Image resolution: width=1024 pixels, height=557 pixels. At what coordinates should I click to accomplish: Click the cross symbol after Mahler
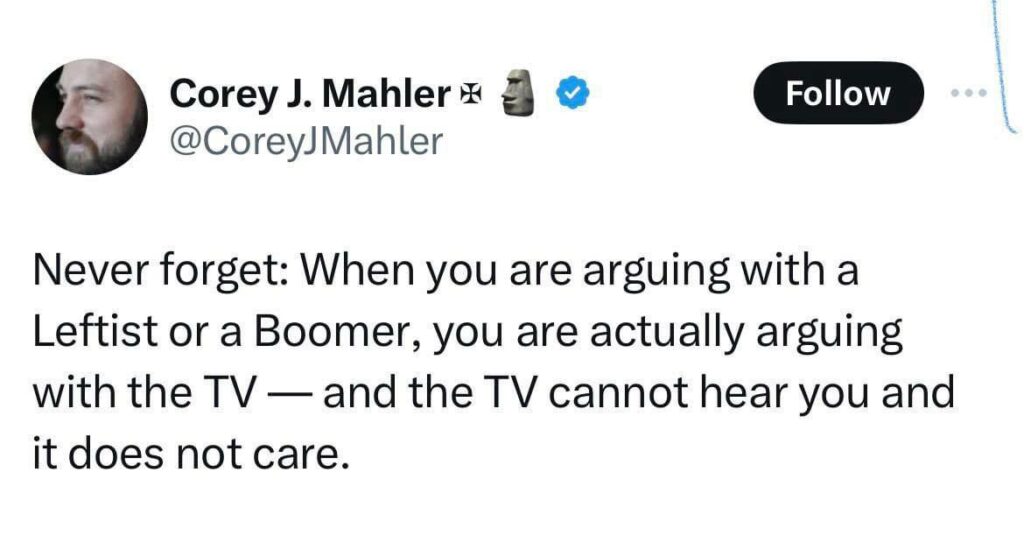click(467, 95)
